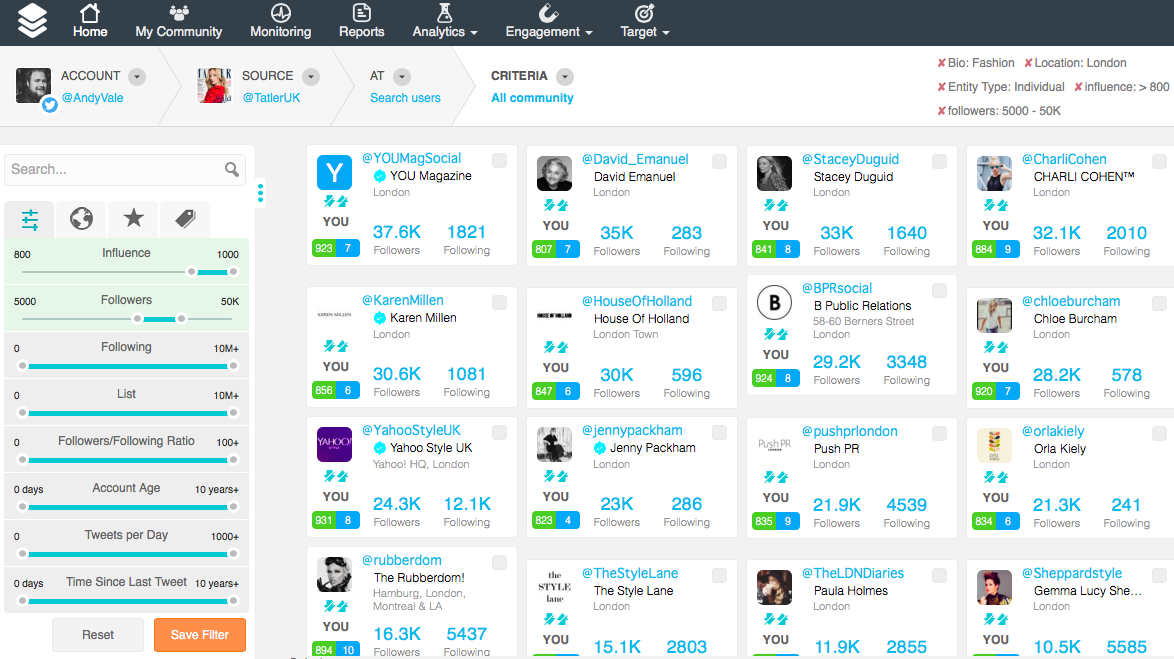This screenshot has height=659, width=1174.
Task: Click the Home icon
Action: (90, 13)
